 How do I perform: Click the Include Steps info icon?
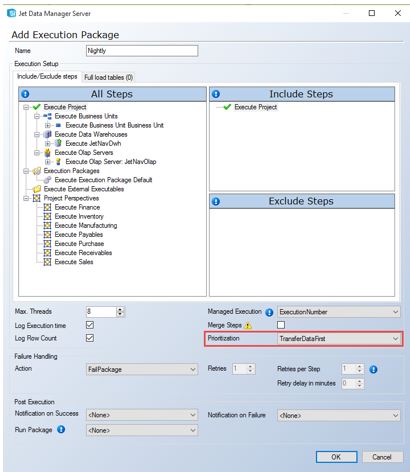click(x=216, y=94)
